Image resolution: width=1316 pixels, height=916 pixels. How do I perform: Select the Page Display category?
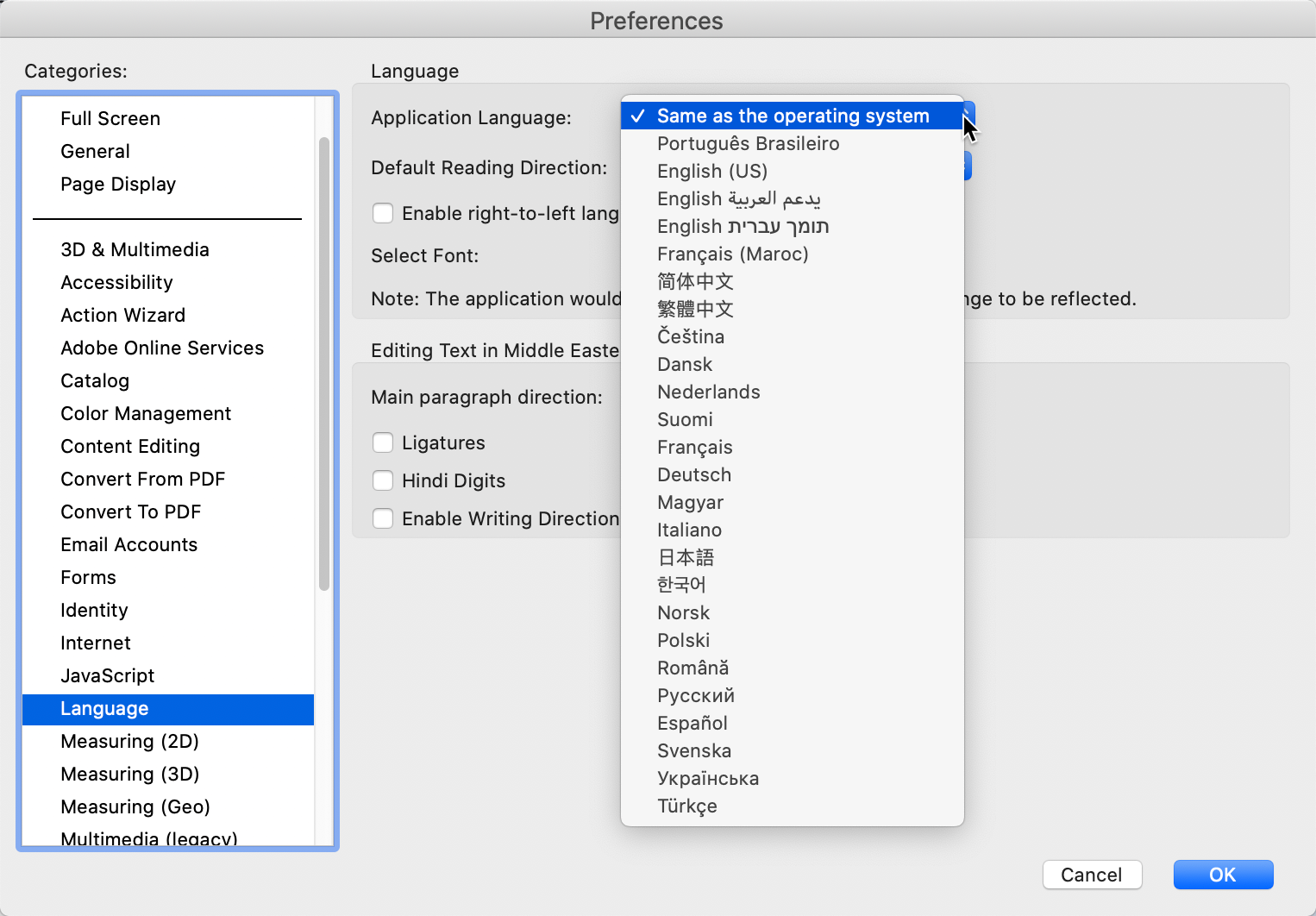[x=118, y=184]
